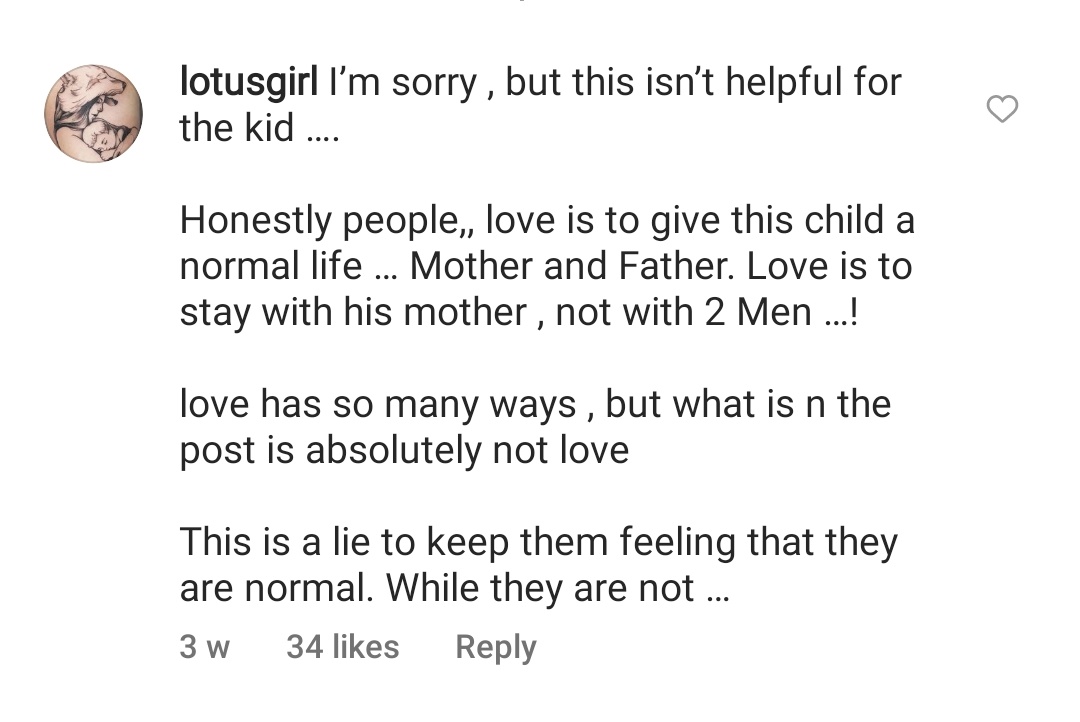1080x722 pixels.
Task: Tap the mother-and-baby avatar image
Action: (94, 114)
